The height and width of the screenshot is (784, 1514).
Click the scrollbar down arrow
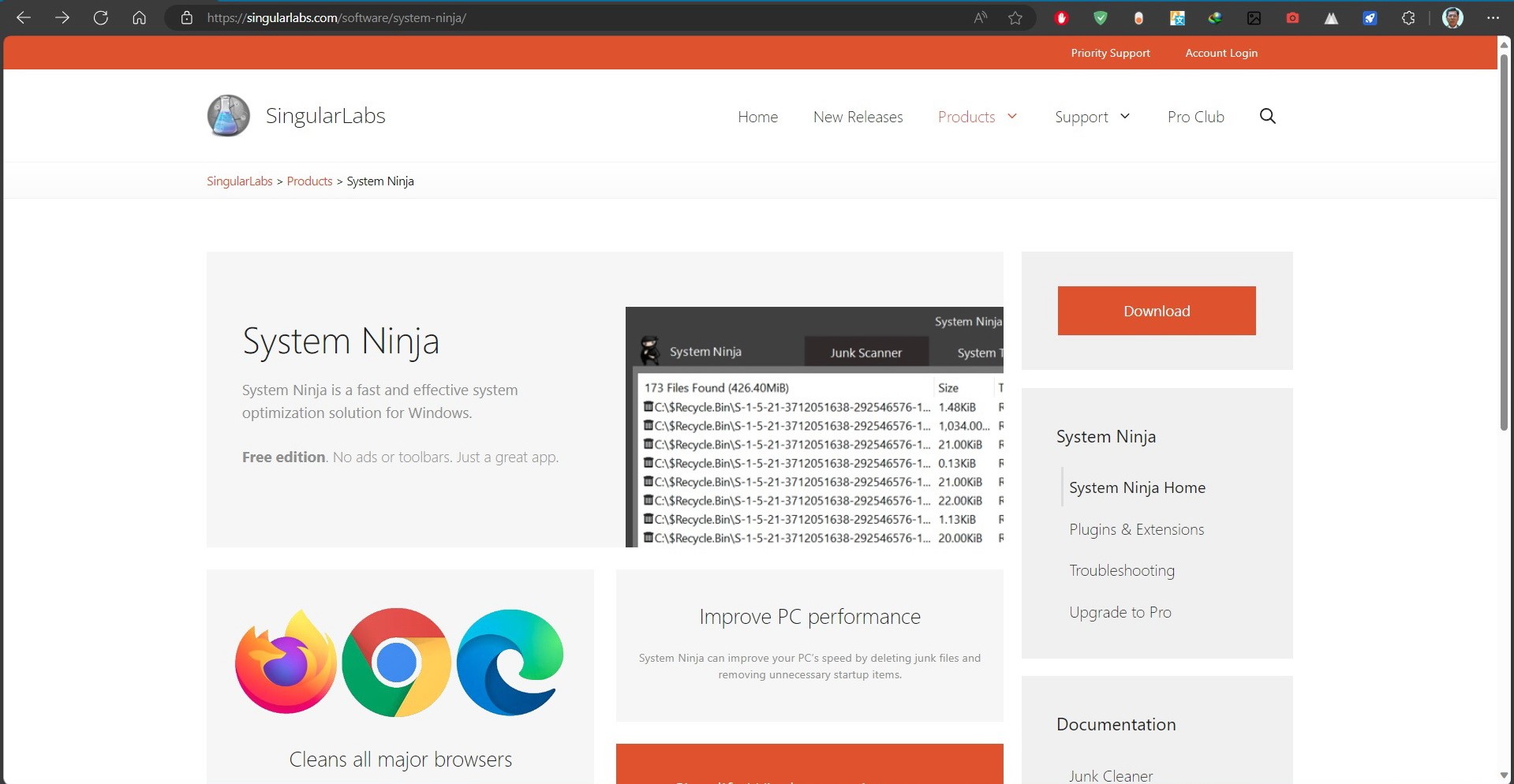coord(1504,775)
